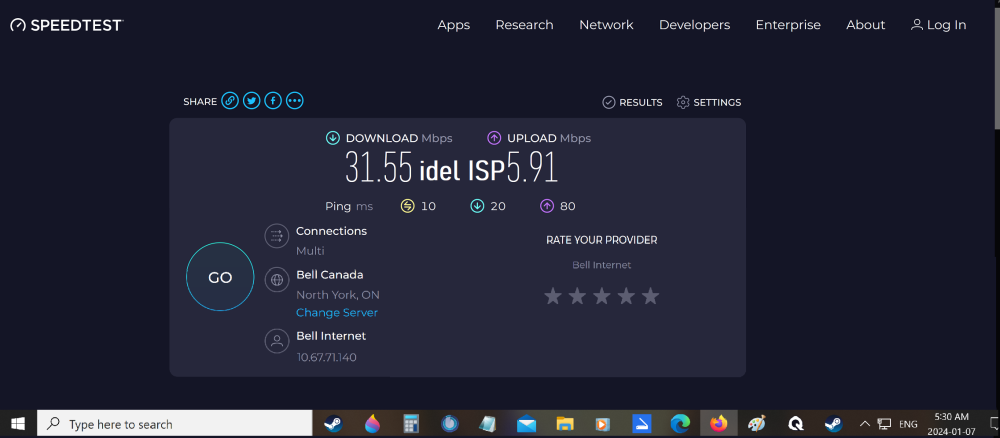Image resolution: width=1000 pixels, height=438 pixels.
Task: Click the user icon beside Bell Internet
Action: pyautogui.click(x=276, y=341)
